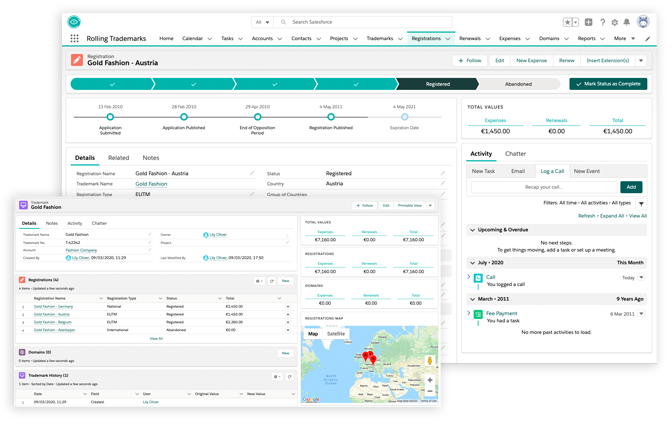
Task: Click the Domains related list icon
Action: tap(22, 352)
